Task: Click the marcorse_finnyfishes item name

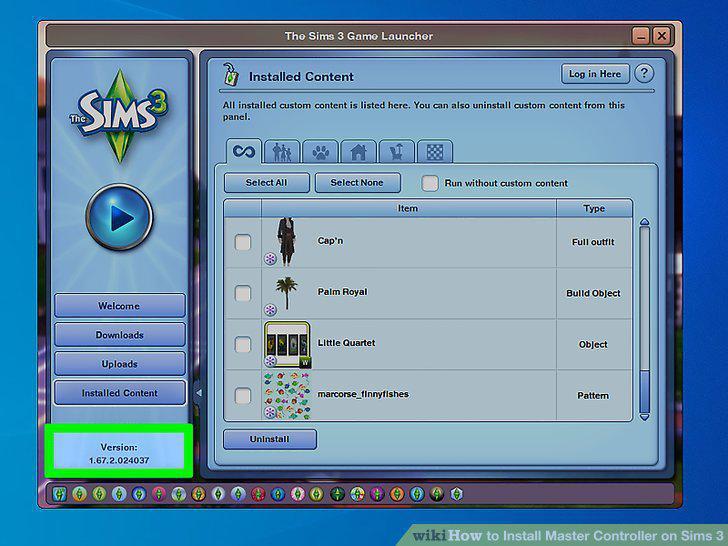Action: pyautogui.click(x=363, y=394)
